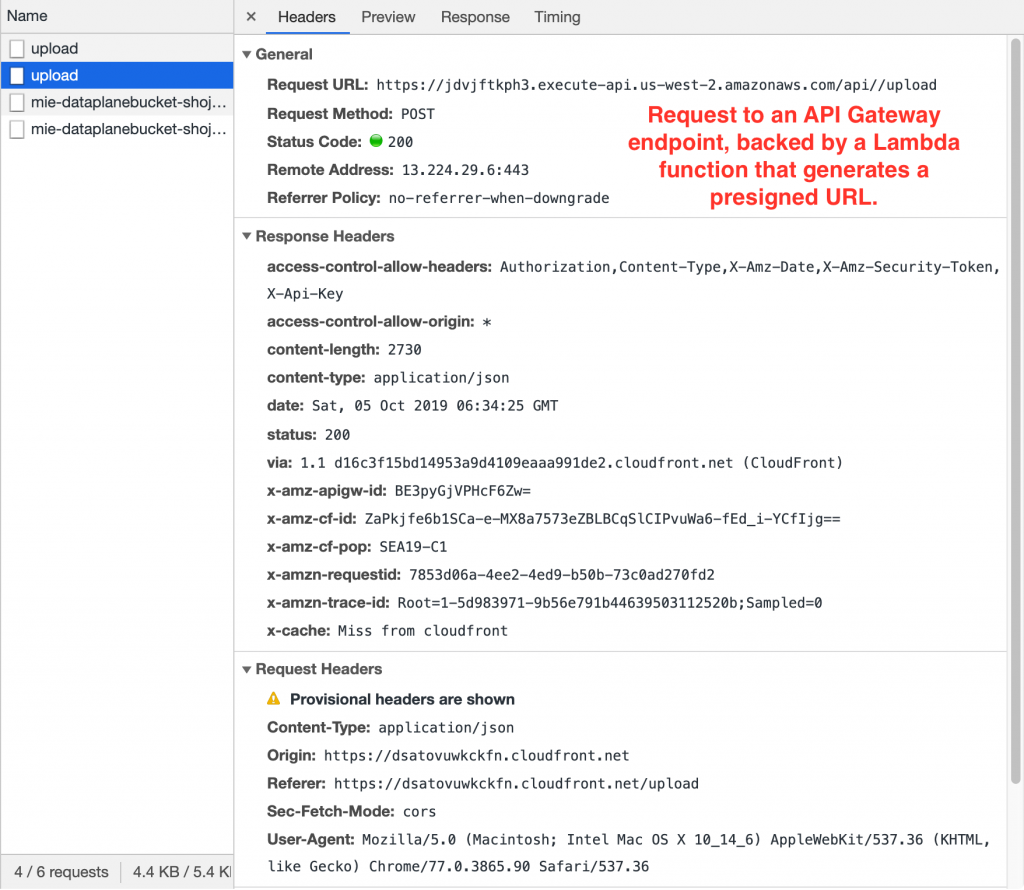Screen dimensions: 1024x890
Task: Collapse the Request Headers section
Action: pos(246,669)
